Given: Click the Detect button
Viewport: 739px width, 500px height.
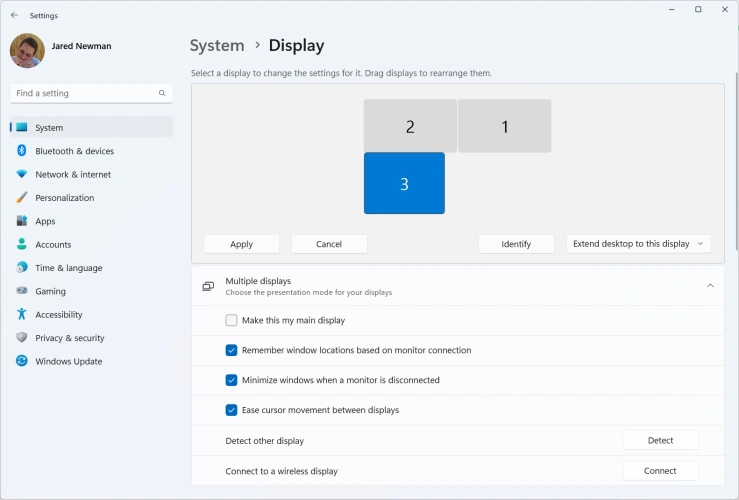Looking at the screenshot, I should pyautogui.click(x=660, y=440).
